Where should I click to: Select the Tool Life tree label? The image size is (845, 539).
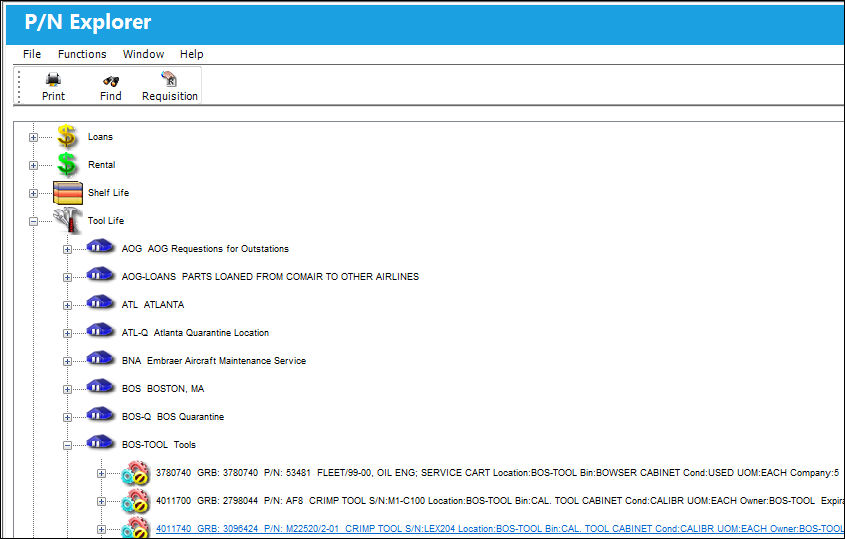[x=106, y=221]
